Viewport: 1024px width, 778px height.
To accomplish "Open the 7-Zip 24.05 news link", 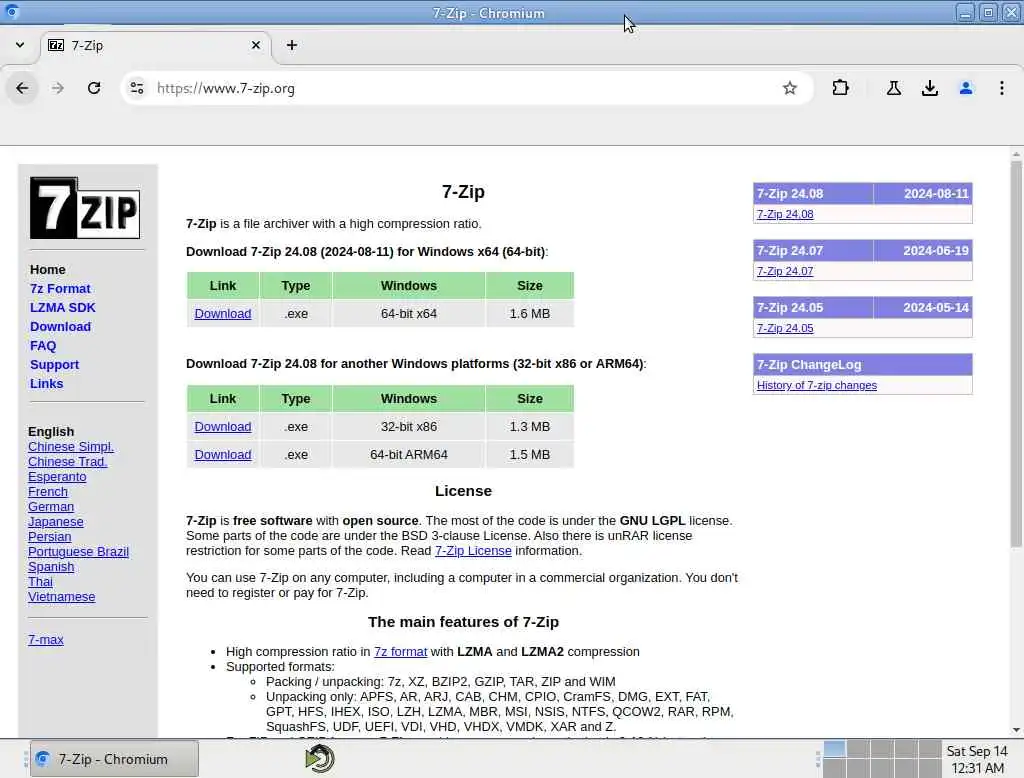I will pos(785,328).
